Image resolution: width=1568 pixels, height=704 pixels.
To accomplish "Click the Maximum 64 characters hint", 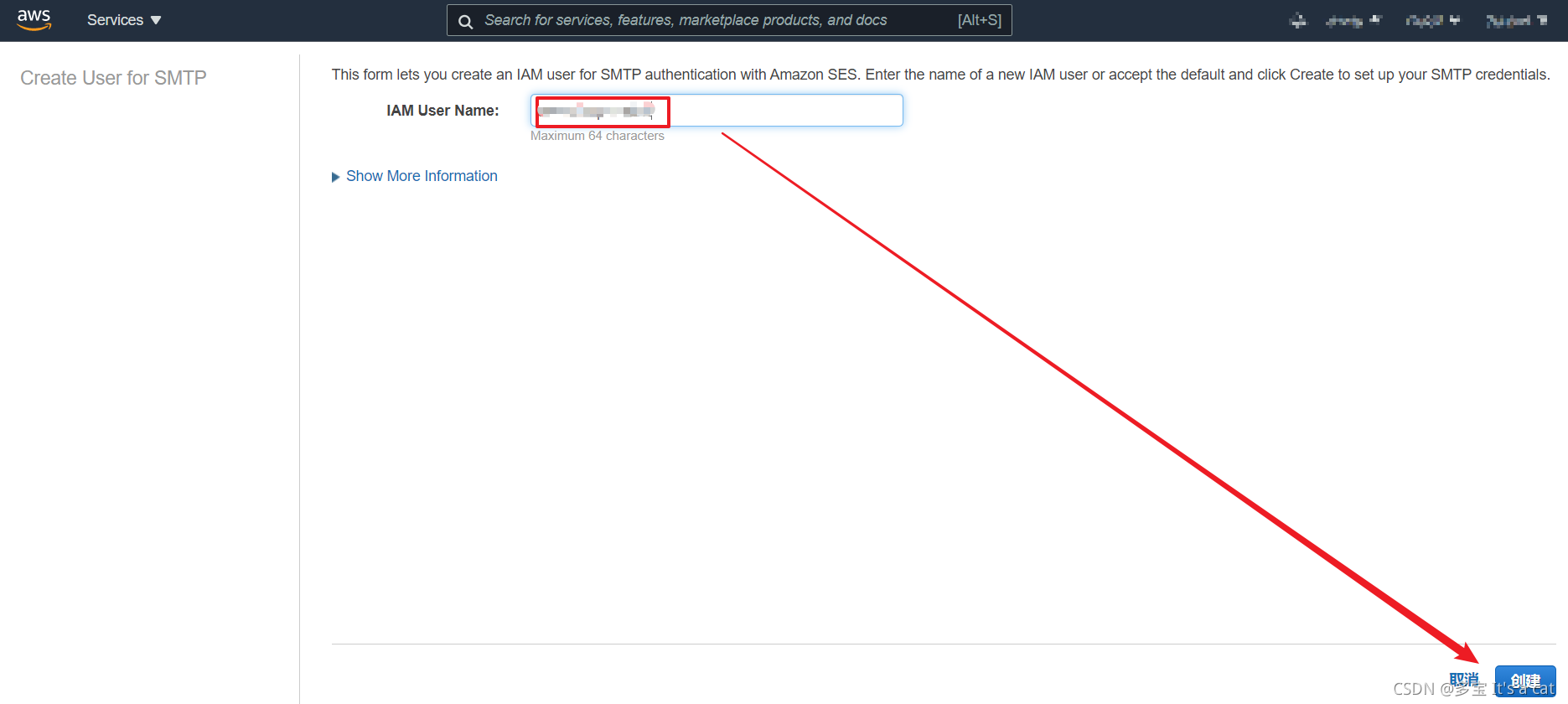I will click(x=598, y=136).
